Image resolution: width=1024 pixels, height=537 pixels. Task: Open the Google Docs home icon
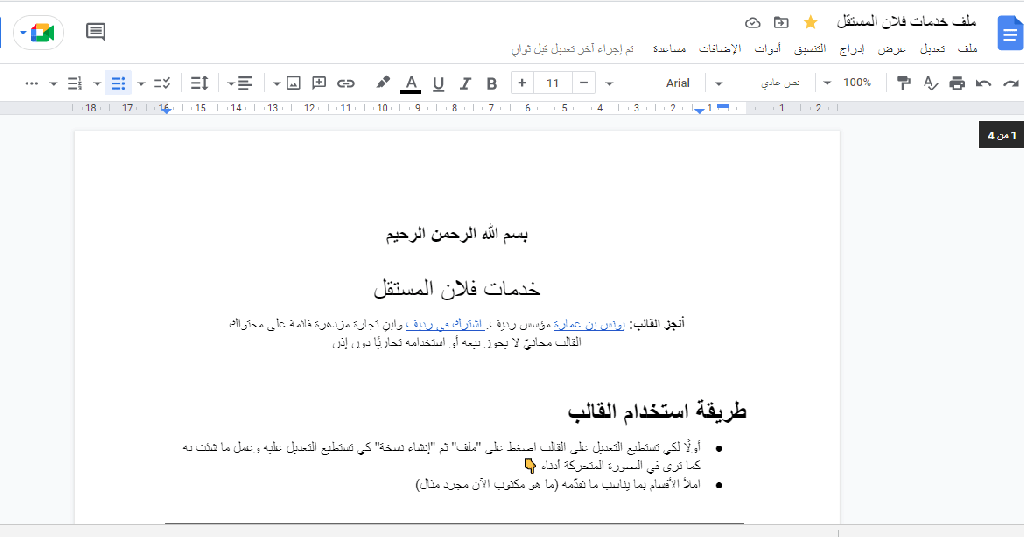pos(1009,33)
